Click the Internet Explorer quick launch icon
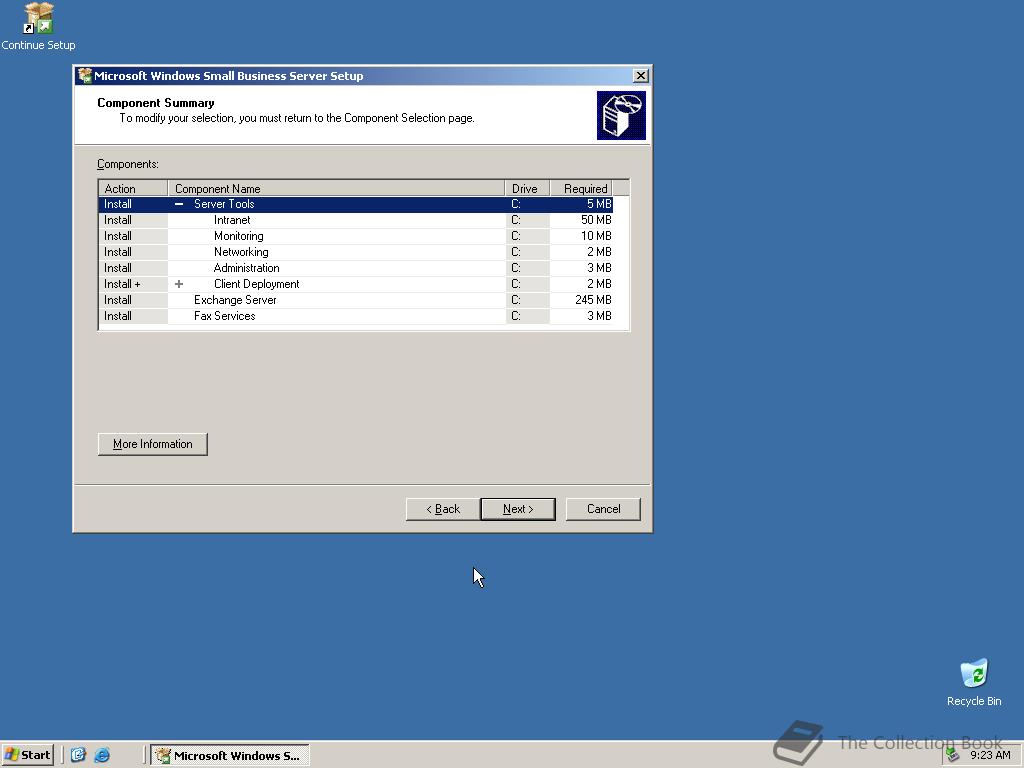Image resolution: width=1024 pixels, height=768 pixels. click(102, 755)
